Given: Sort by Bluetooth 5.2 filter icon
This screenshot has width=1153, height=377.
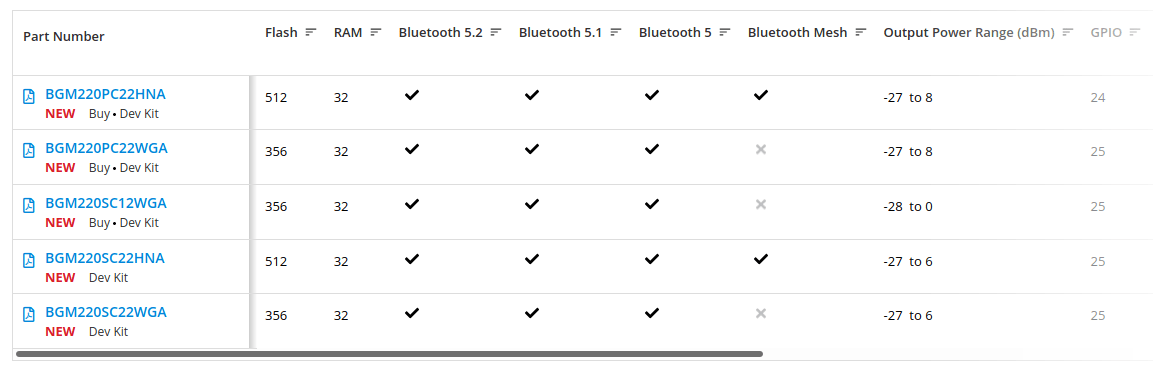Looking at the screenshot, I should coord(496,32).
